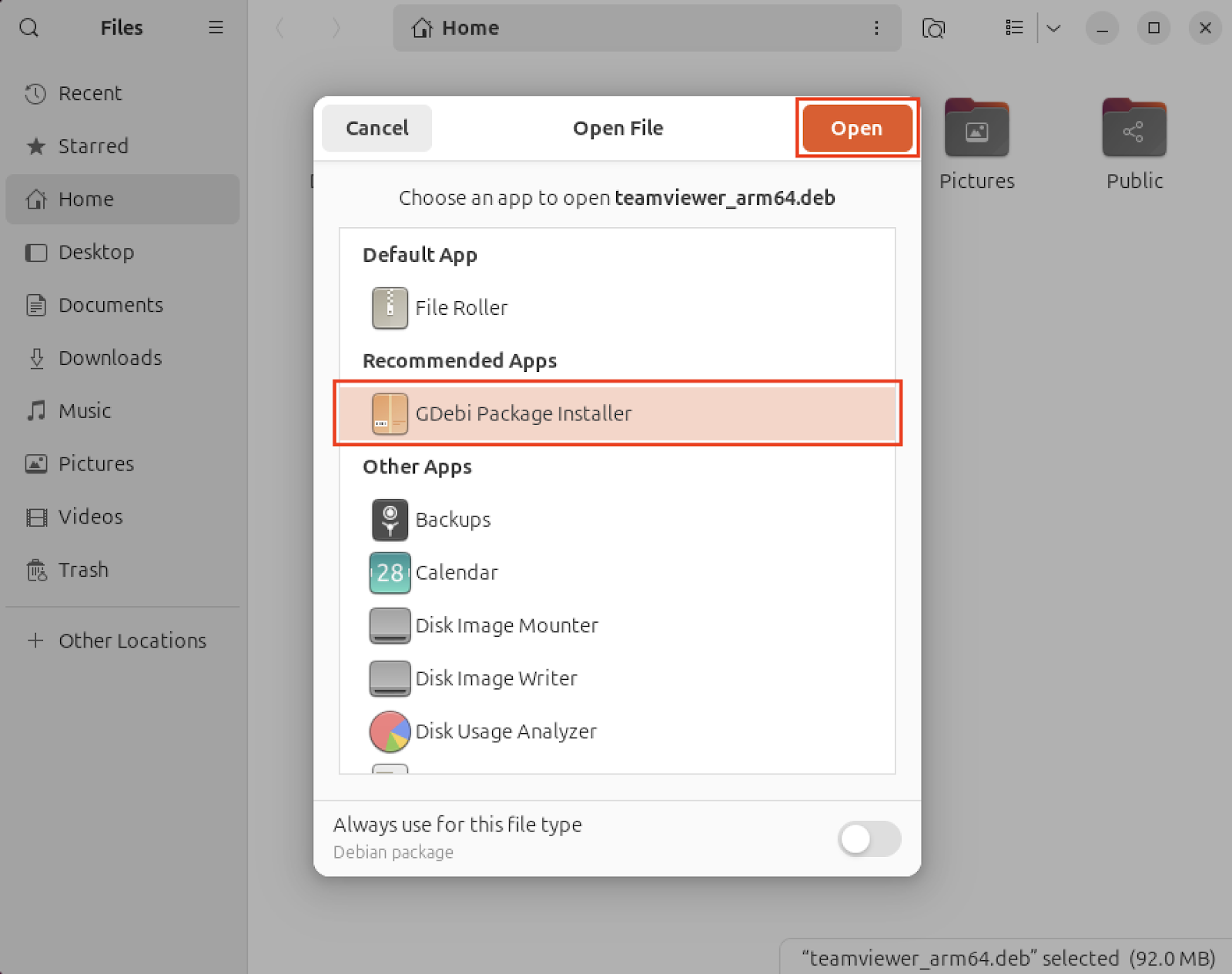
Task: Choose Disk Usage Analyzer
Action: tap(505, 731)
